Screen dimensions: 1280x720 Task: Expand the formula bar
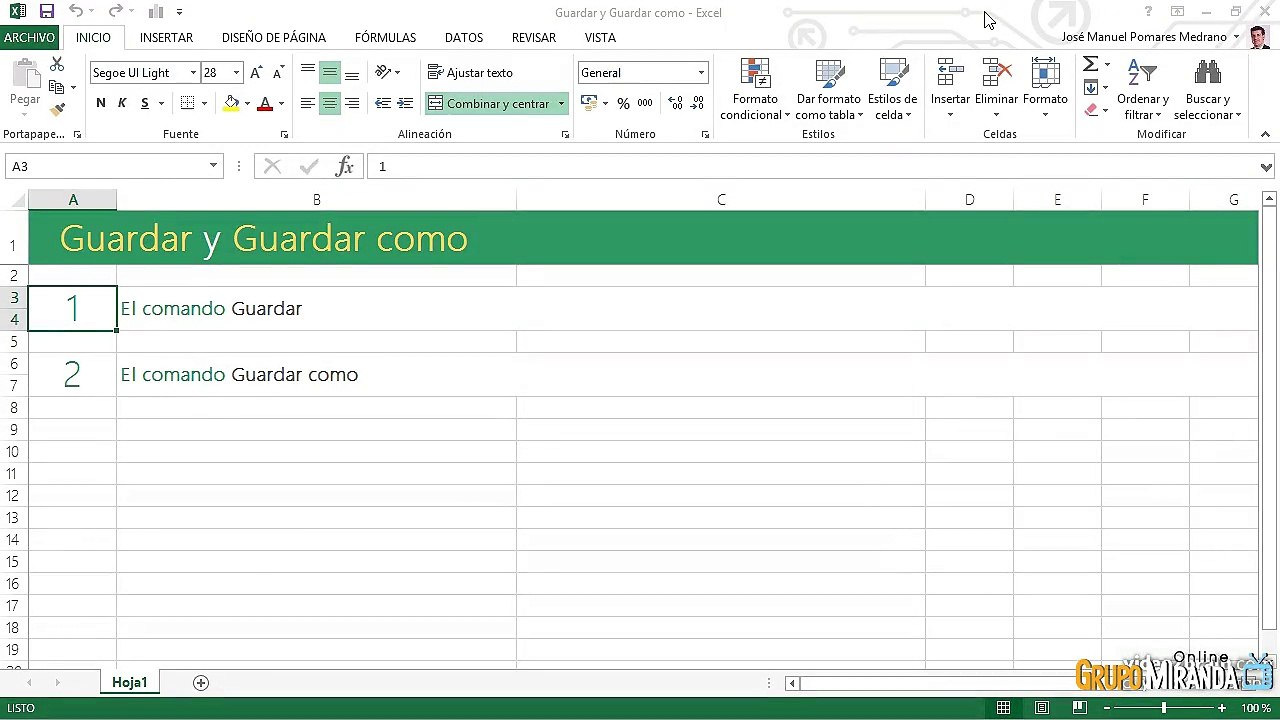click(x=1266, y=167)
